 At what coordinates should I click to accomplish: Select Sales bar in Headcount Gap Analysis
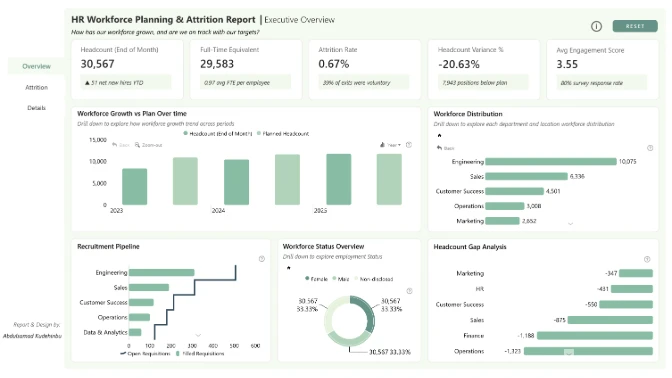tap(610, 320)
